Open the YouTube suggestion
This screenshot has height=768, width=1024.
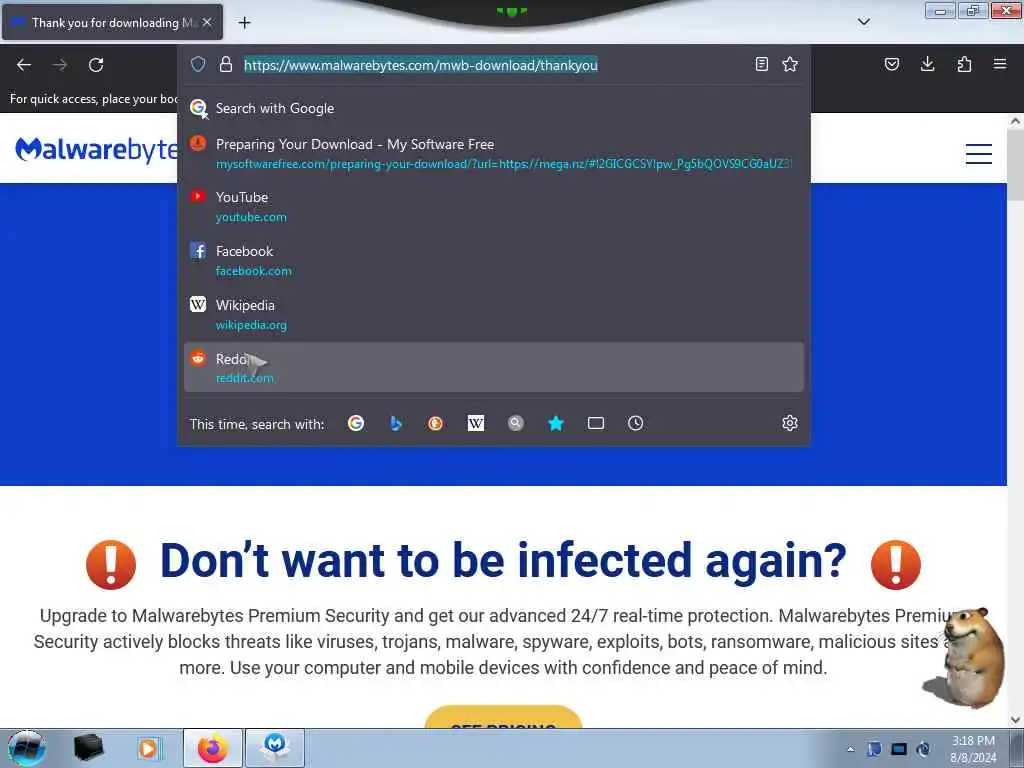click(x=494, y=206)
